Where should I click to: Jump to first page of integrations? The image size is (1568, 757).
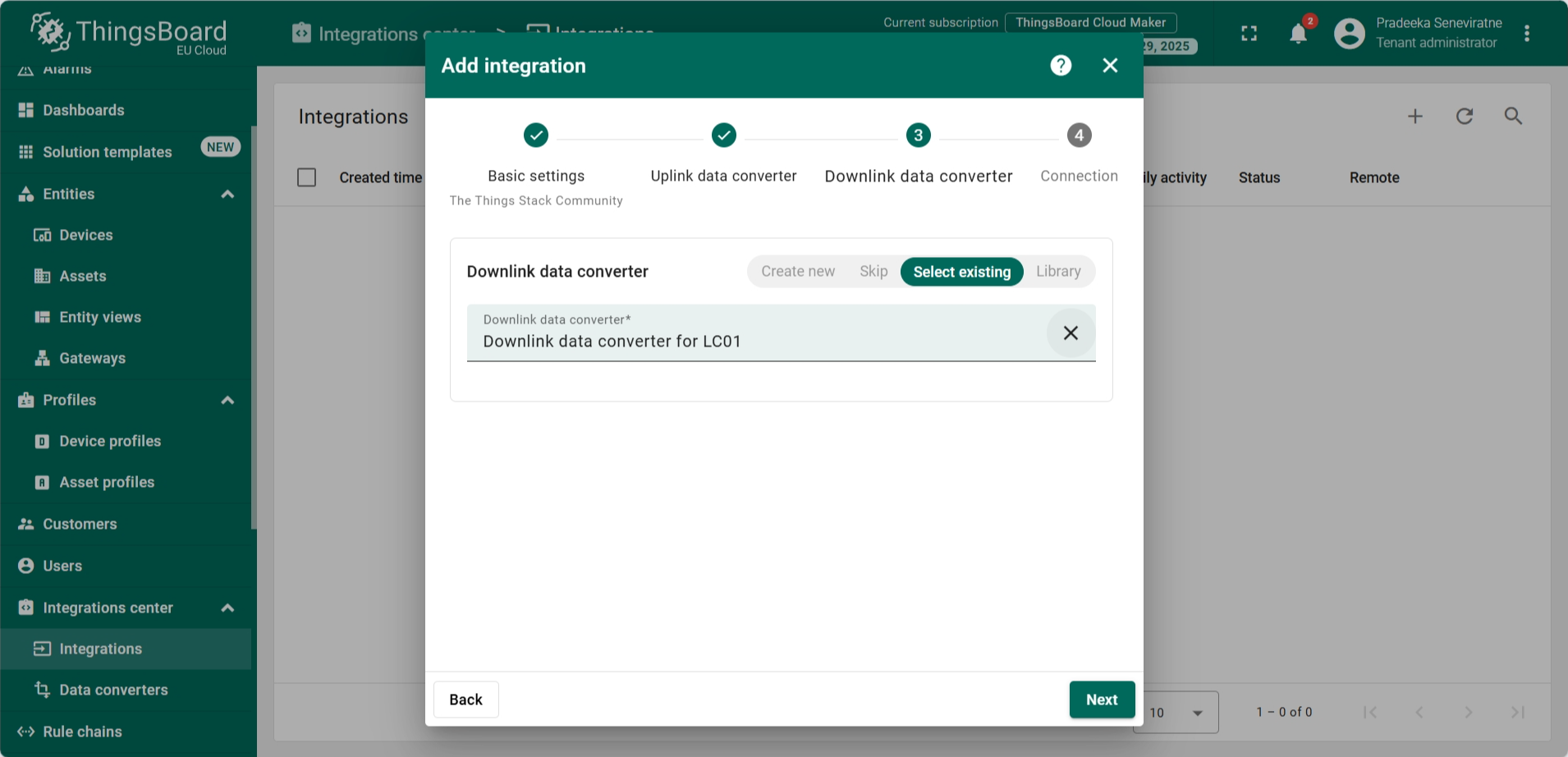coord(1370,712)
